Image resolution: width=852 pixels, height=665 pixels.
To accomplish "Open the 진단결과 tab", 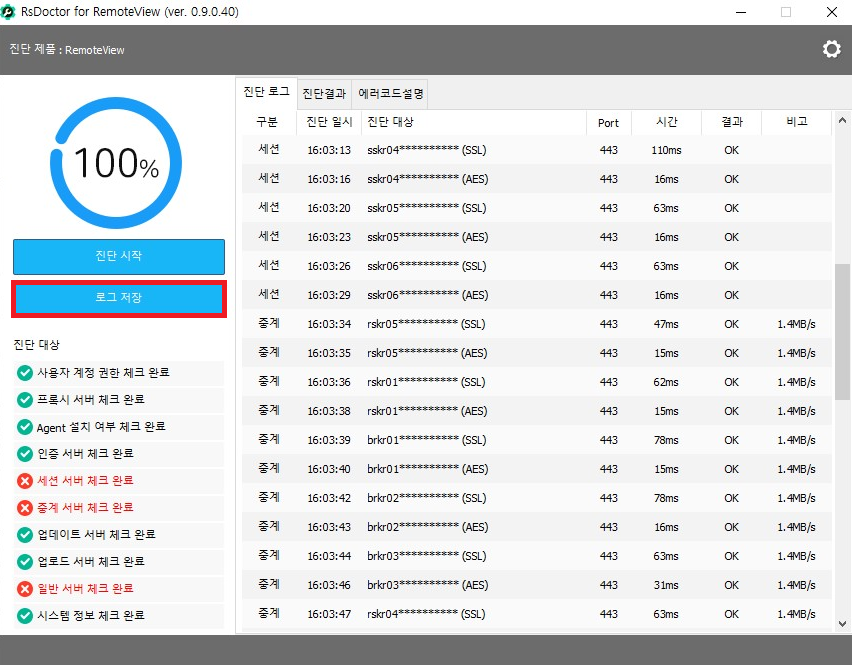I will [324, 94].
